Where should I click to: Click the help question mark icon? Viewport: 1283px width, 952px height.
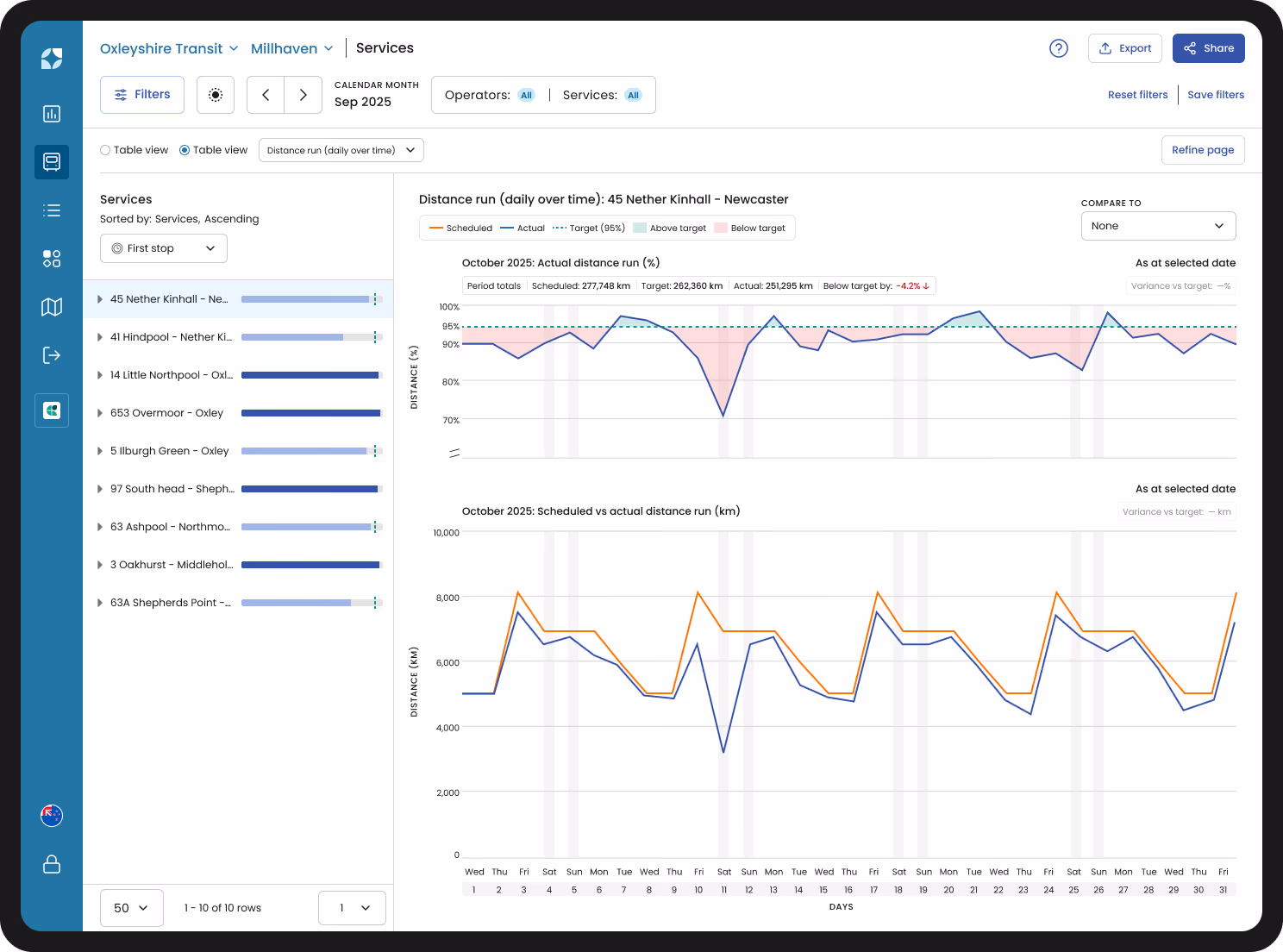1059,48
